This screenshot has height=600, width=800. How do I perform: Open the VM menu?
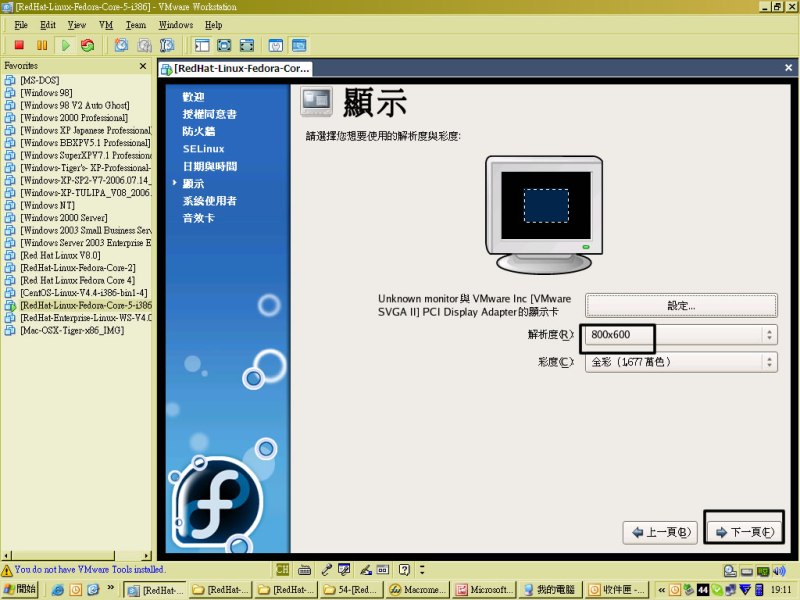coord(106,25)
